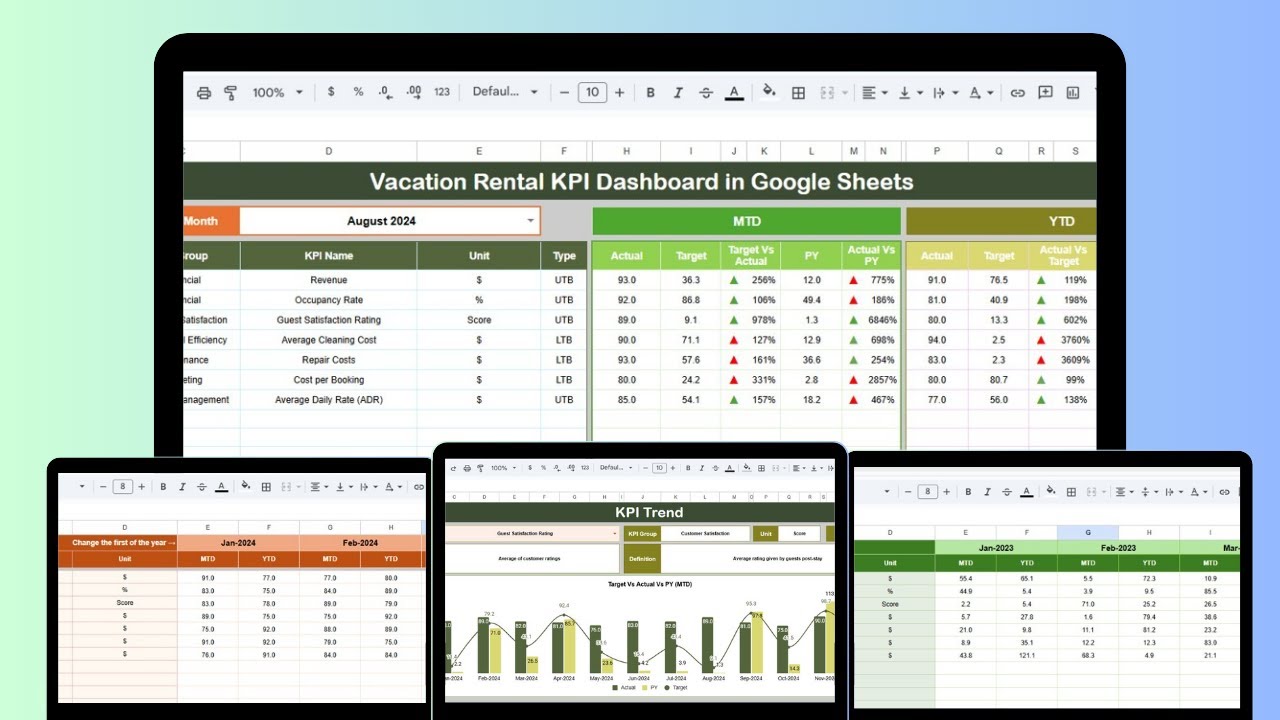Image resolution: width=1280 pixels, height=720 pixels.
Task: Click the Insert chart icon in the main dashboard toolbar
Action: click(x=1073, y=92)
